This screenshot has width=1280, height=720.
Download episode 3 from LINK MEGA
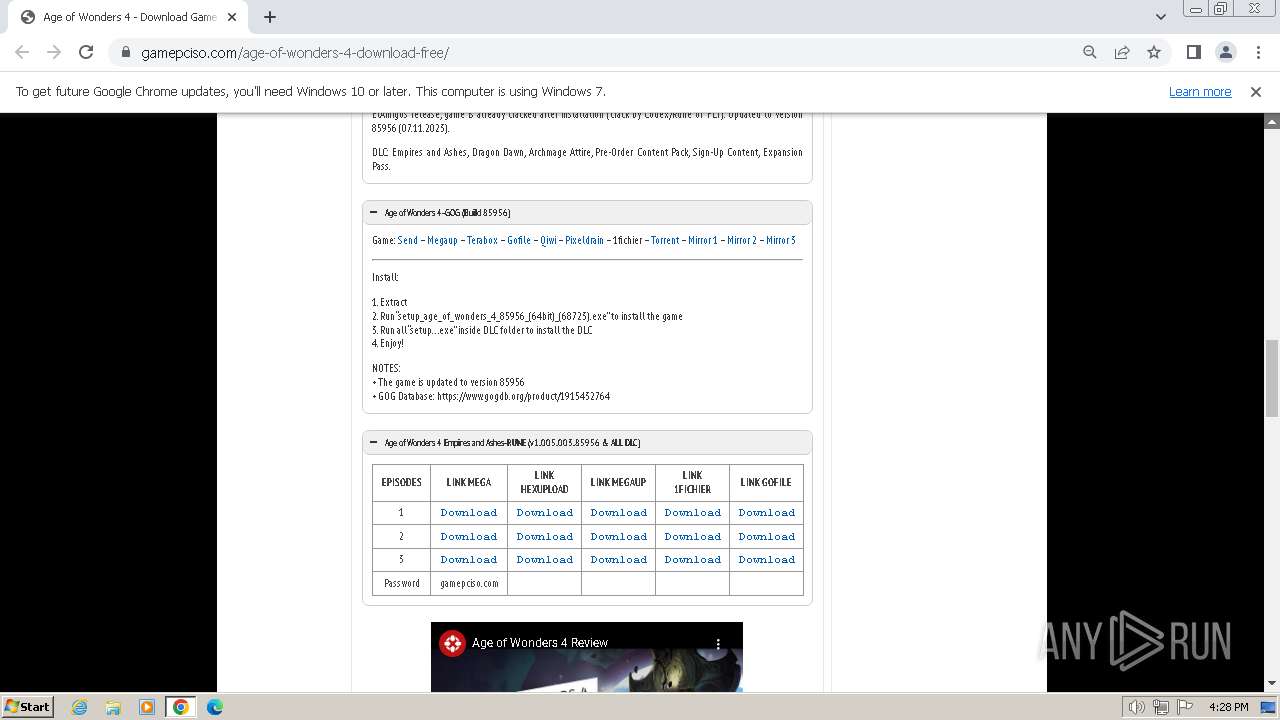coord(469,559)
